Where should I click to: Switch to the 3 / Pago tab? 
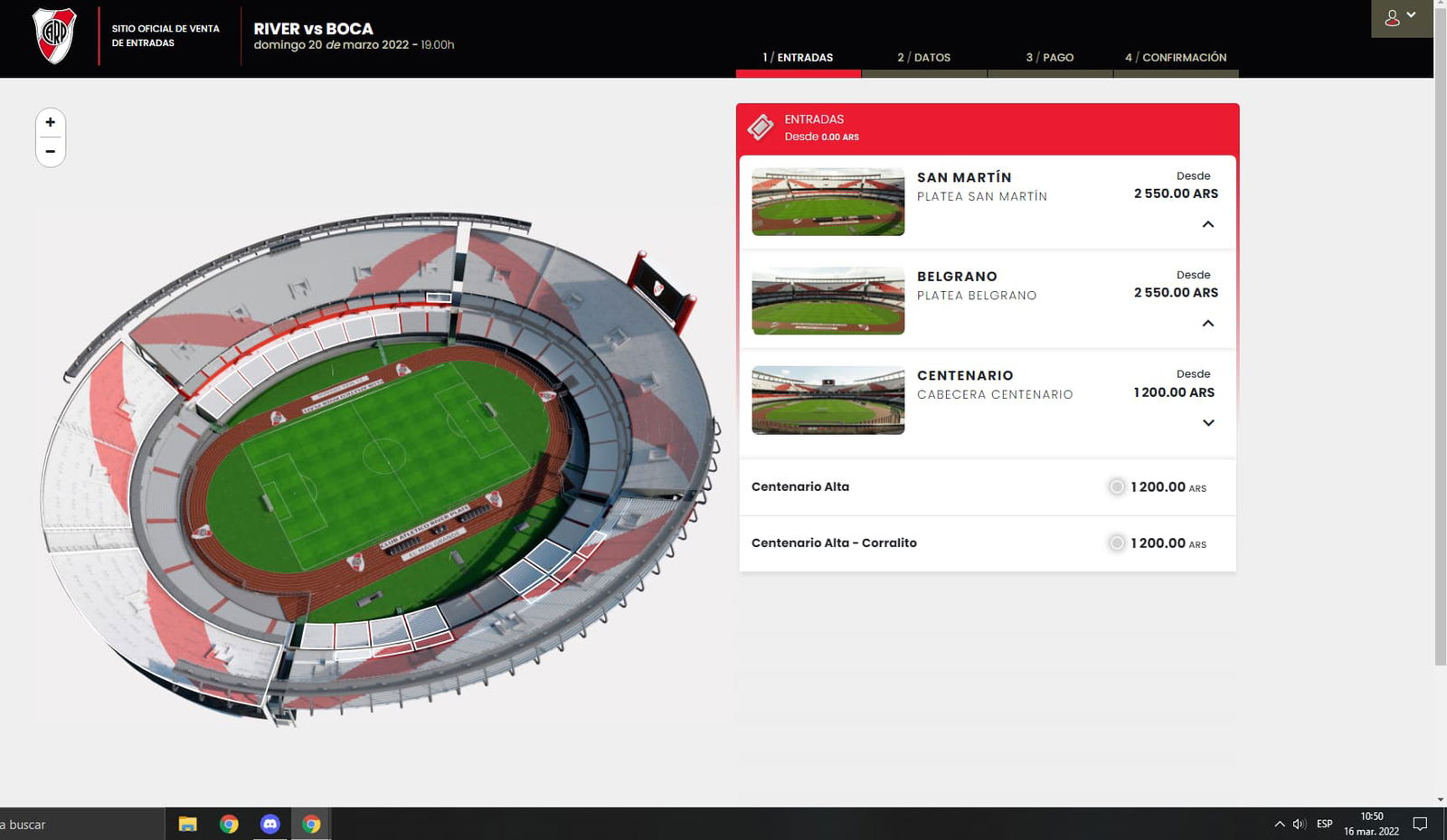[x=1049, y=58]
